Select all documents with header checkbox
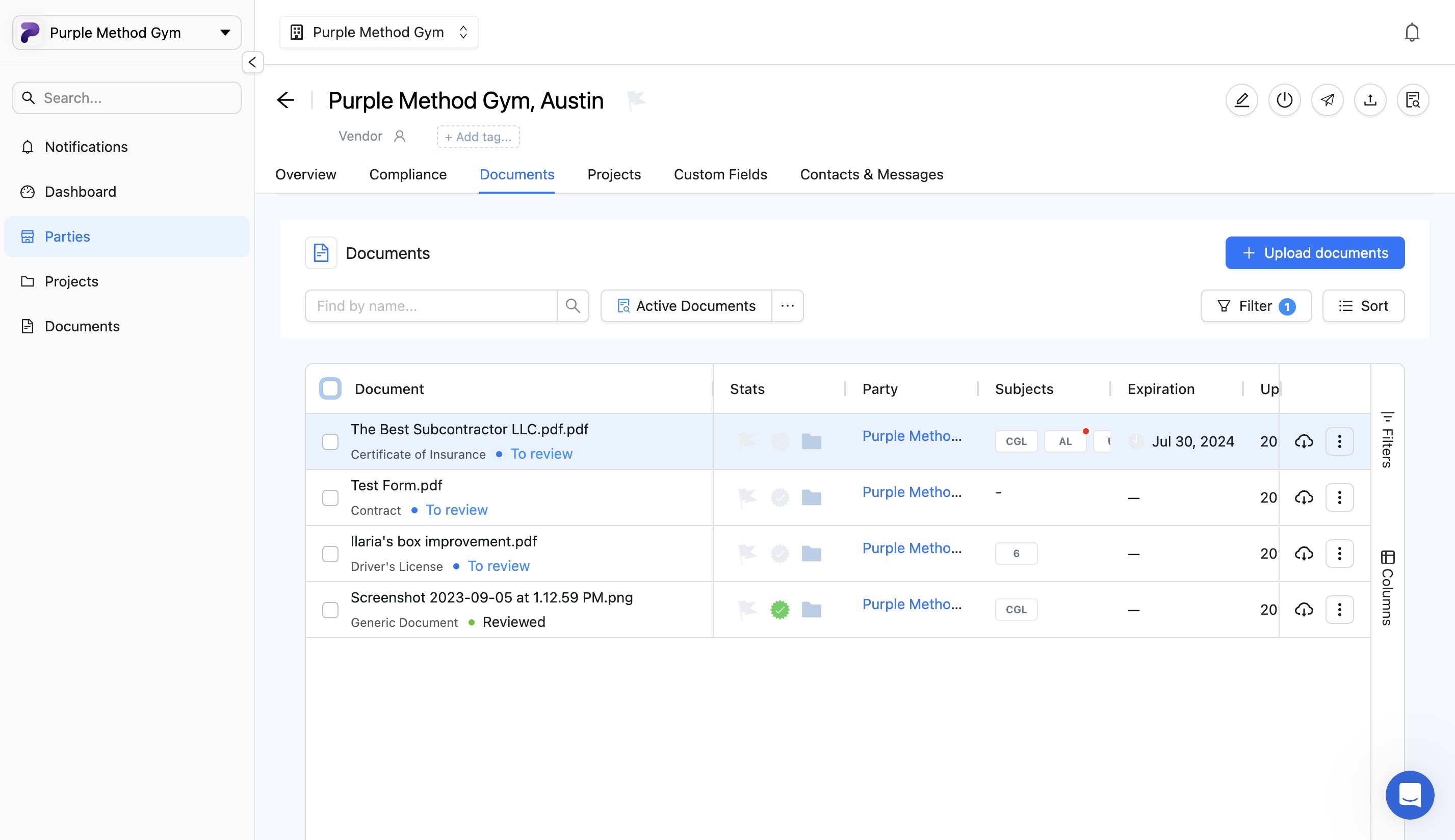Viewport: 1455px width, 840px height. click(x=330, y=389)
